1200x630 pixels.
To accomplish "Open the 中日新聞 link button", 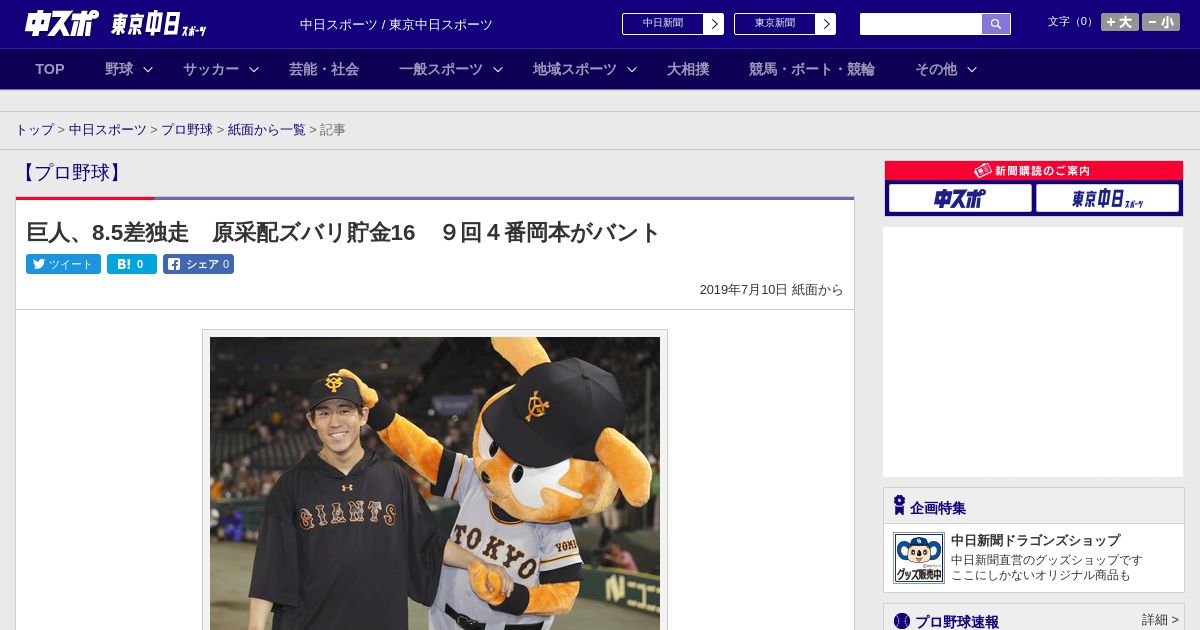I will coord(663,24).
